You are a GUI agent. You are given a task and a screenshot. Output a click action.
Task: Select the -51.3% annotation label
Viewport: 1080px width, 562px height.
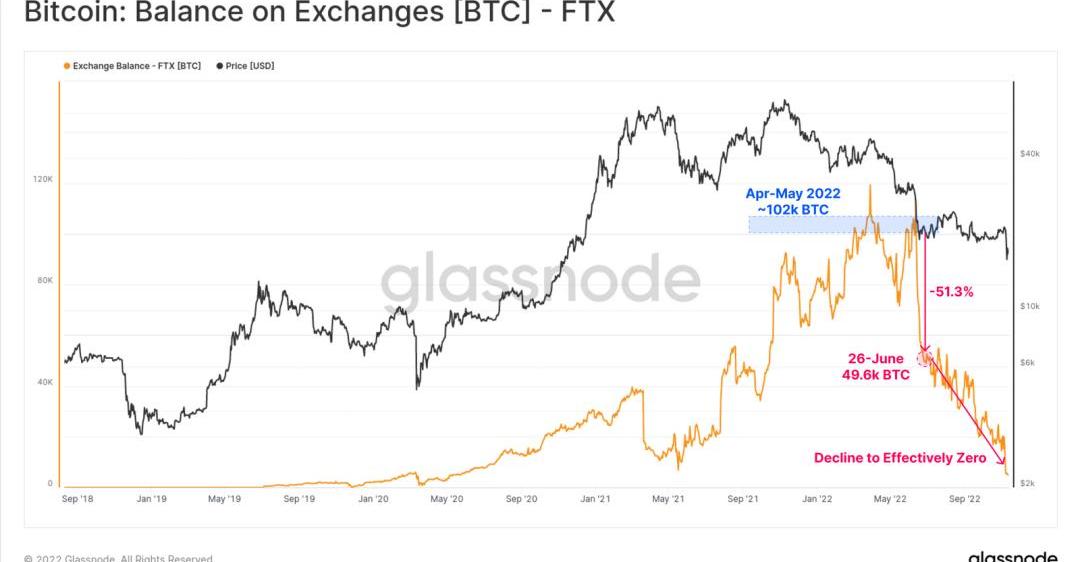pos(951,292)
